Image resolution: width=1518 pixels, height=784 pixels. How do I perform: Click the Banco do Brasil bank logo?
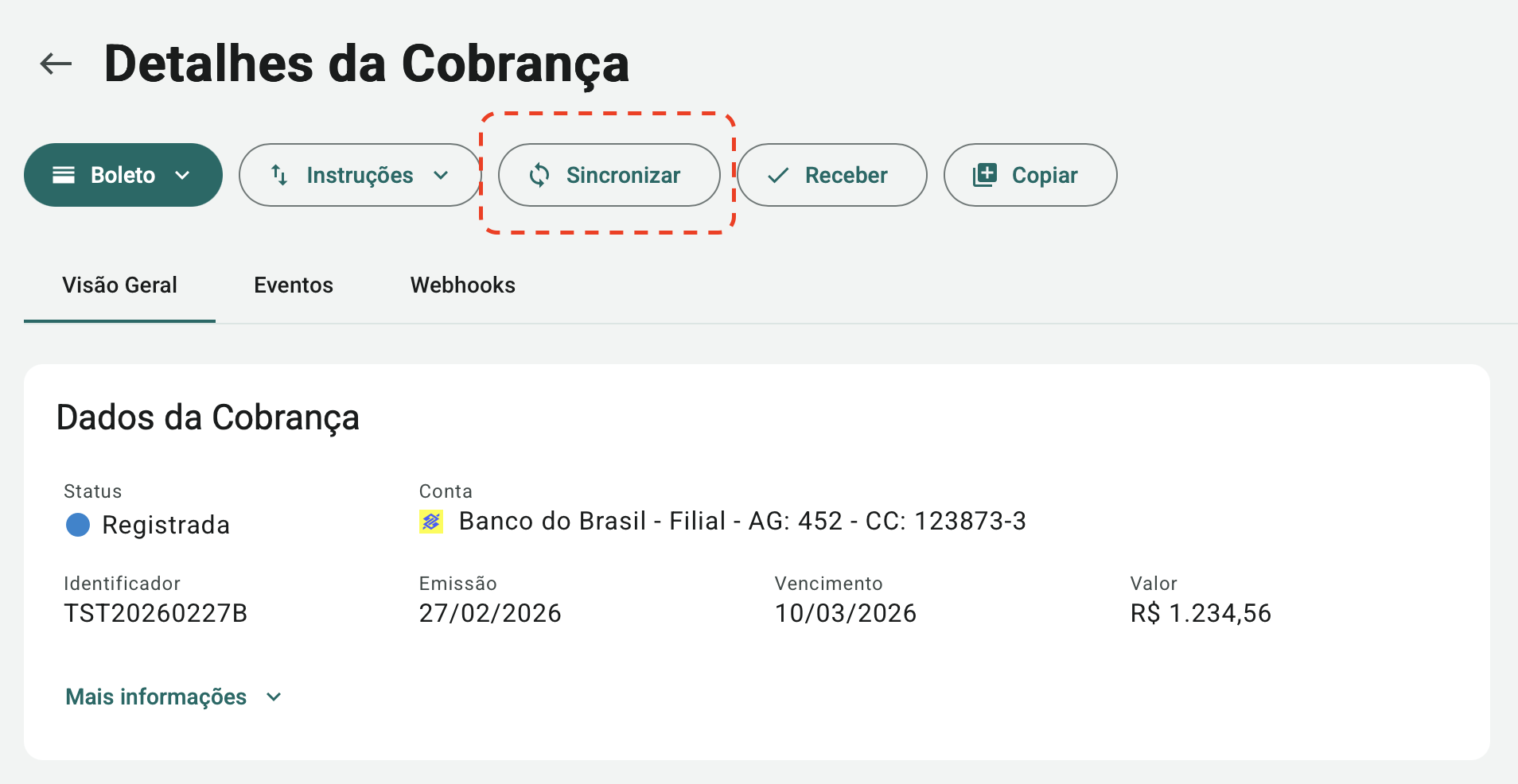pyautogui.click(x=430, y=522)
